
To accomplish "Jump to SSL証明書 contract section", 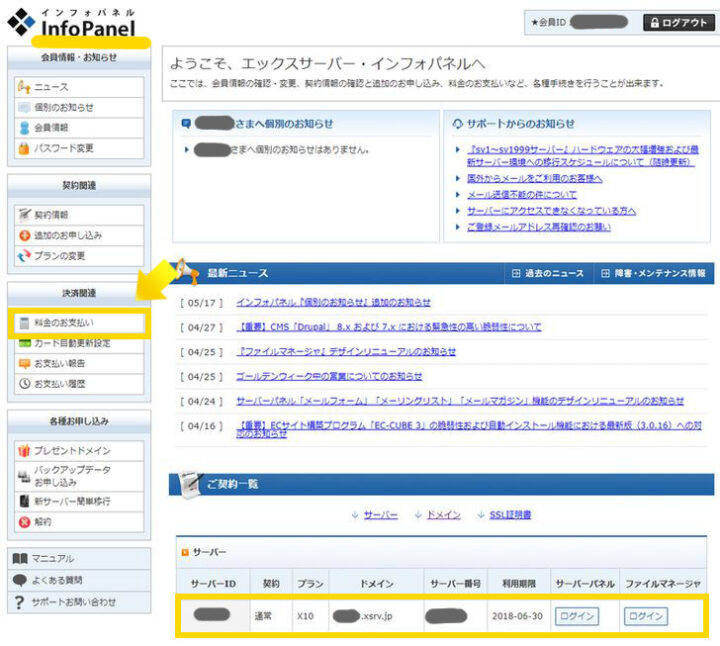I will coord(510,515).
